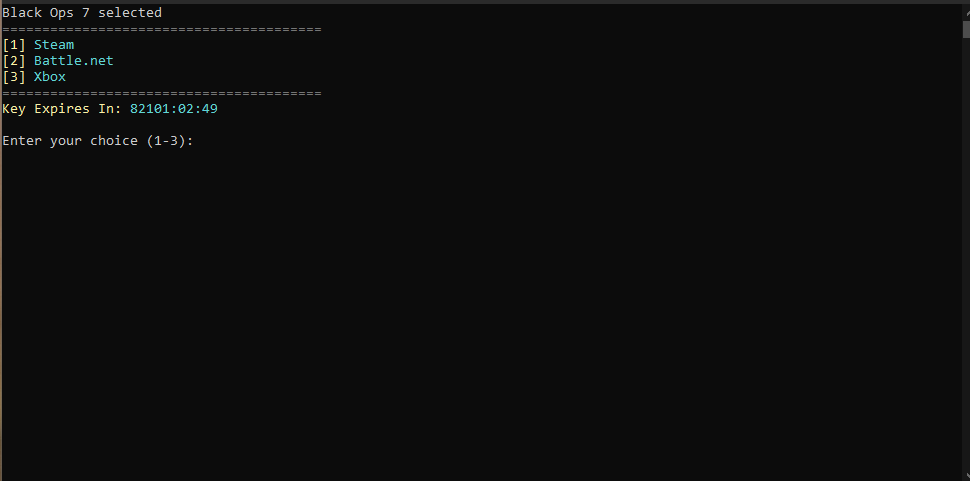Click the 82101:02:49 countdown value

[x=174, y=109]
